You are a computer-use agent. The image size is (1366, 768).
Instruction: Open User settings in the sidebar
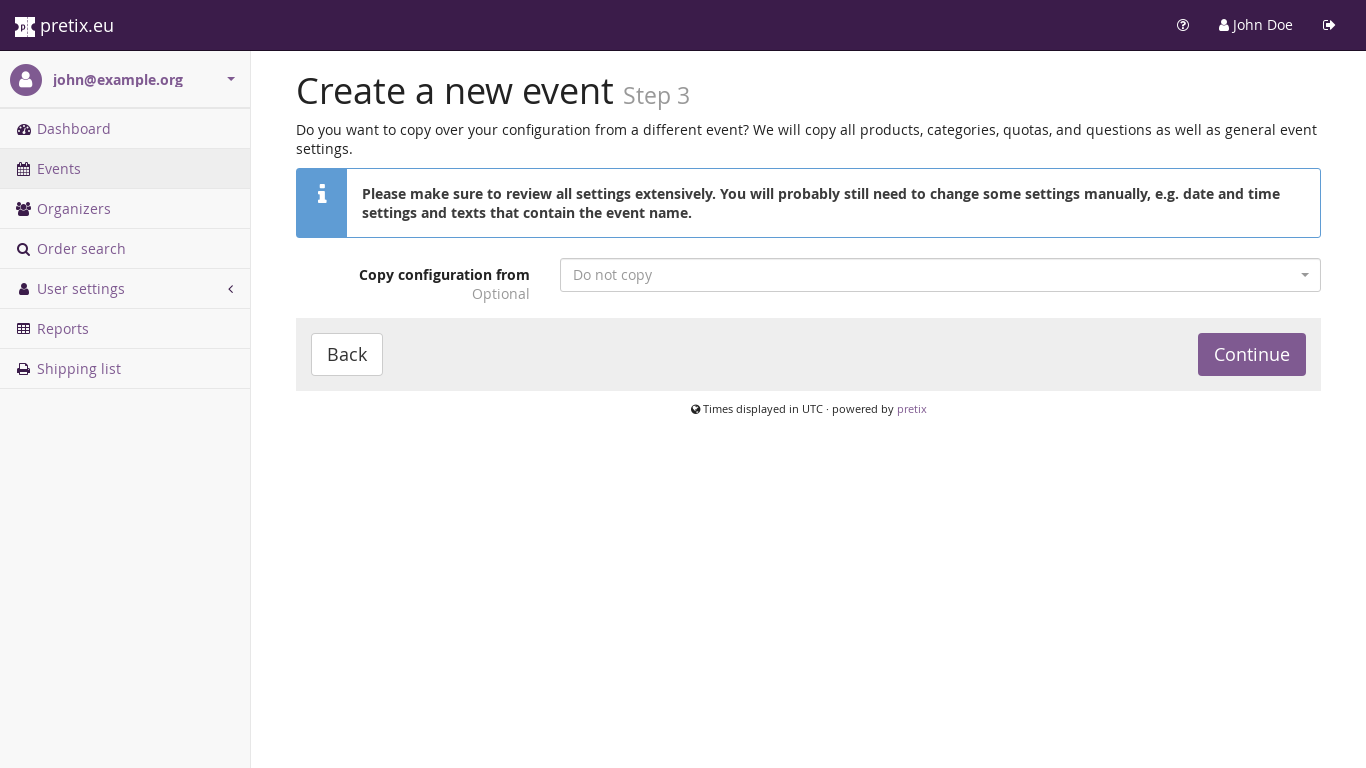pyautogui.click(x=81, y=289)
